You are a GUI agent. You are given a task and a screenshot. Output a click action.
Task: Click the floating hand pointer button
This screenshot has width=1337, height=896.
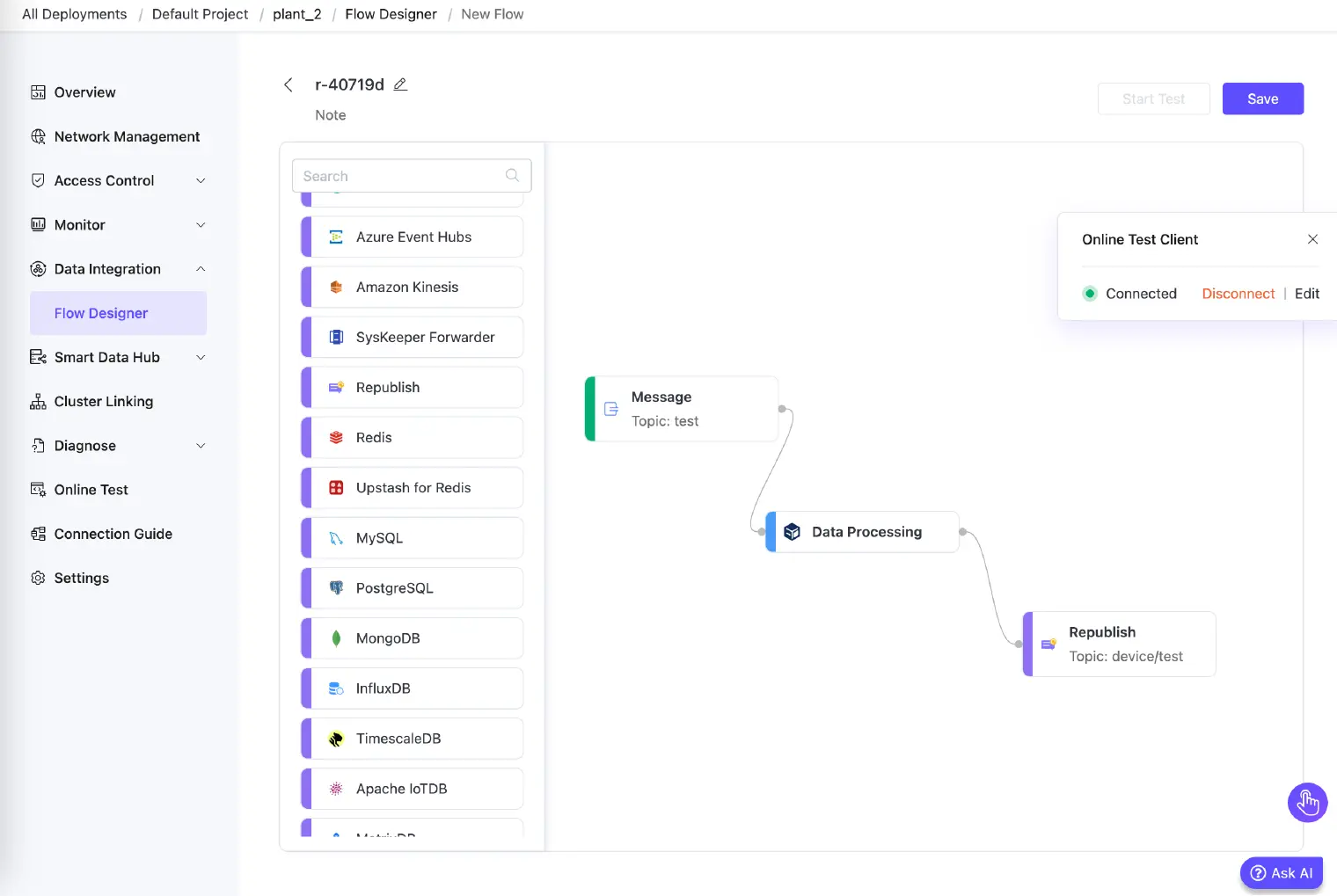1307,802
